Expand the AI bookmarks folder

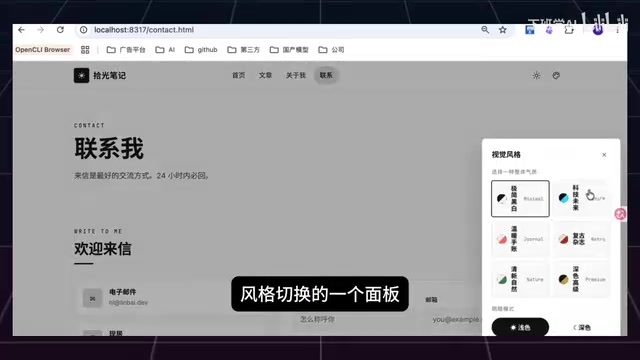pyautogui.click(x=165, y=50)
